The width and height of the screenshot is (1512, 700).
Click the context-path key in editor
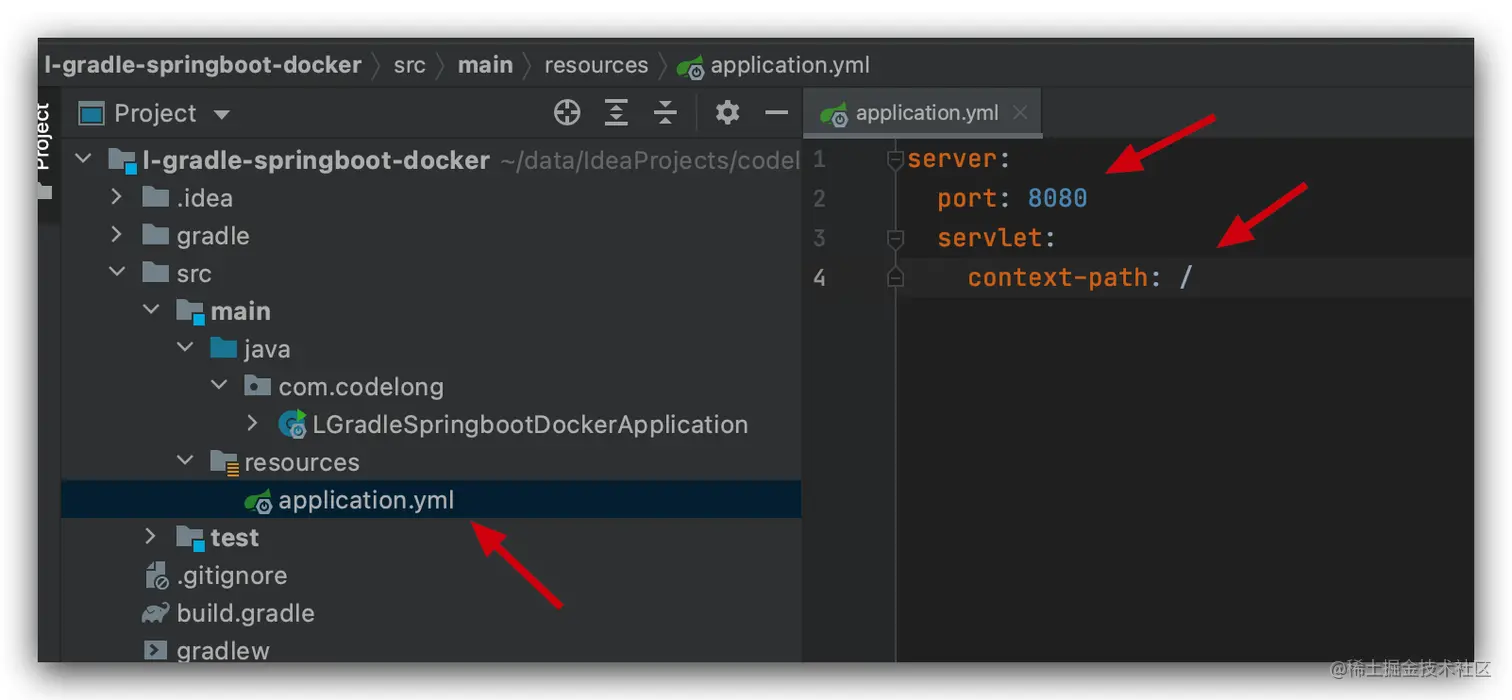1057,277
